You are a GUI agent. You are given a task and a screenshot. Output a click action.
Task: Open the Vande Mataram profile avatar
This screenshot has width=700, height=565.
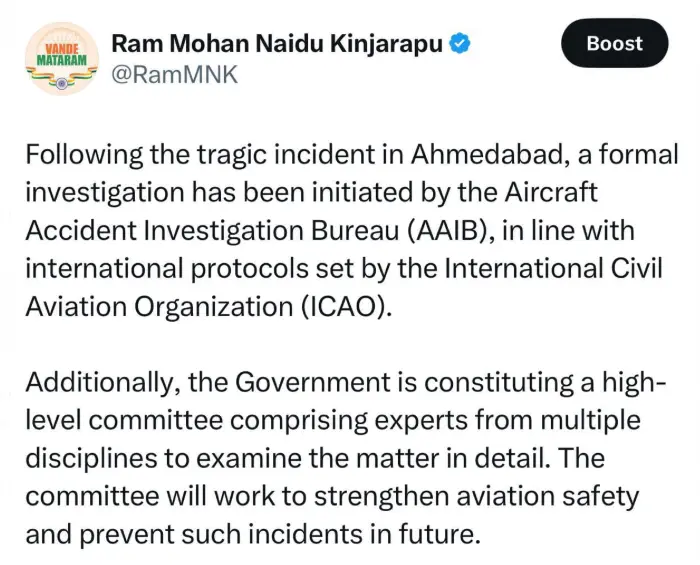click(62, 58)
